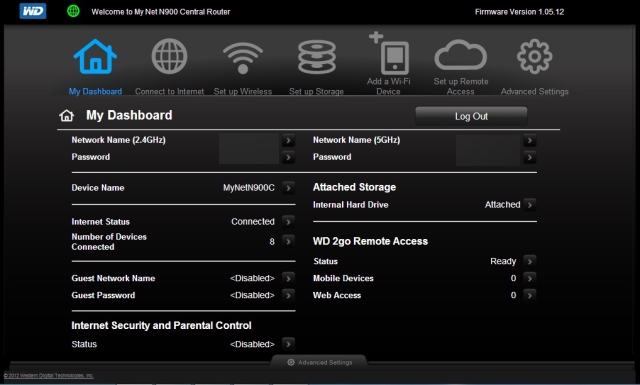Click the green internet status globe
Viewport: 640px width, 385px height.
pyautogui.click(x=73, y=11)
